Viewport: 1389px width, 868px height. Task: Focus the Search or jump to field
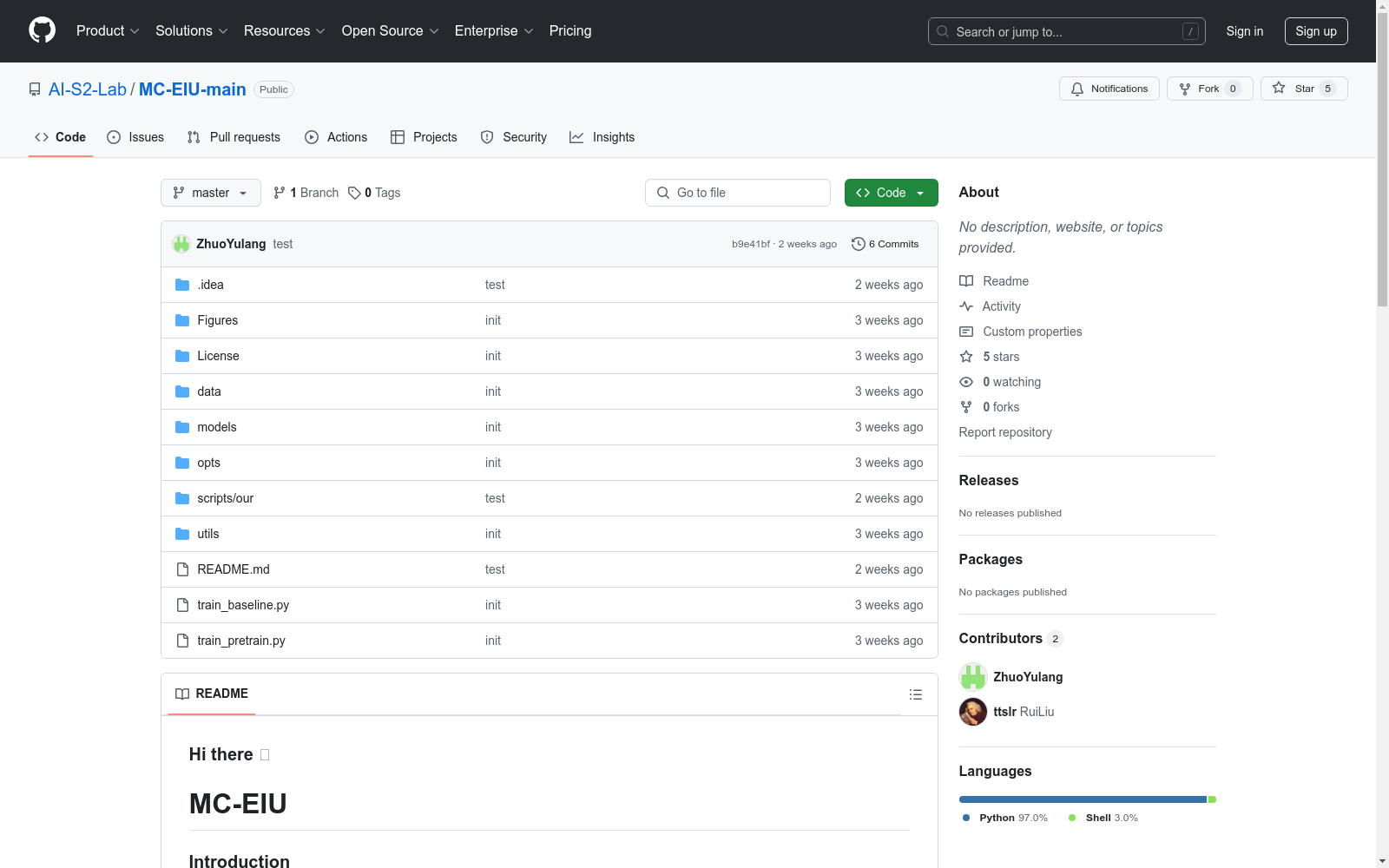pyautogui.click(x=1067, y=31)
